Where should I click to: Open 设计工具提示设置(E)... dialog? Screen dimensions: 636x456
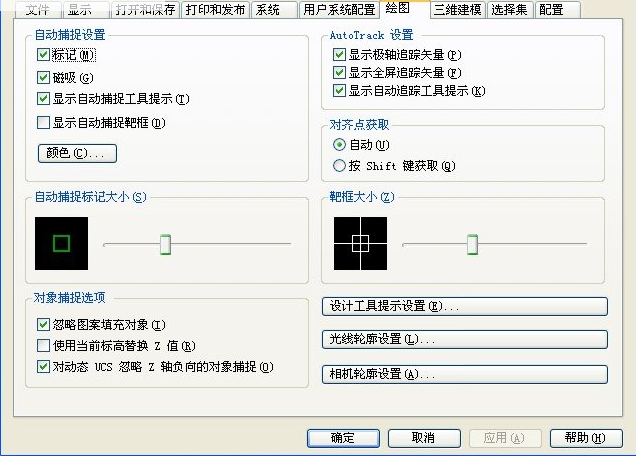click(464, 306)
